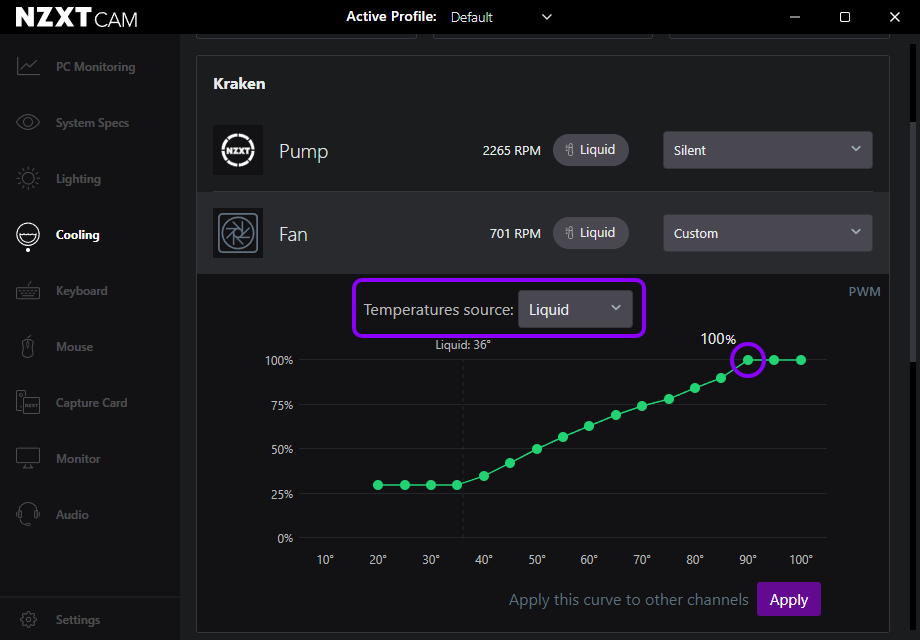Open the Fan Custom mode dropdown
Image resolution: width=920 pixels, height=640 pixels.
pos(767,233)
